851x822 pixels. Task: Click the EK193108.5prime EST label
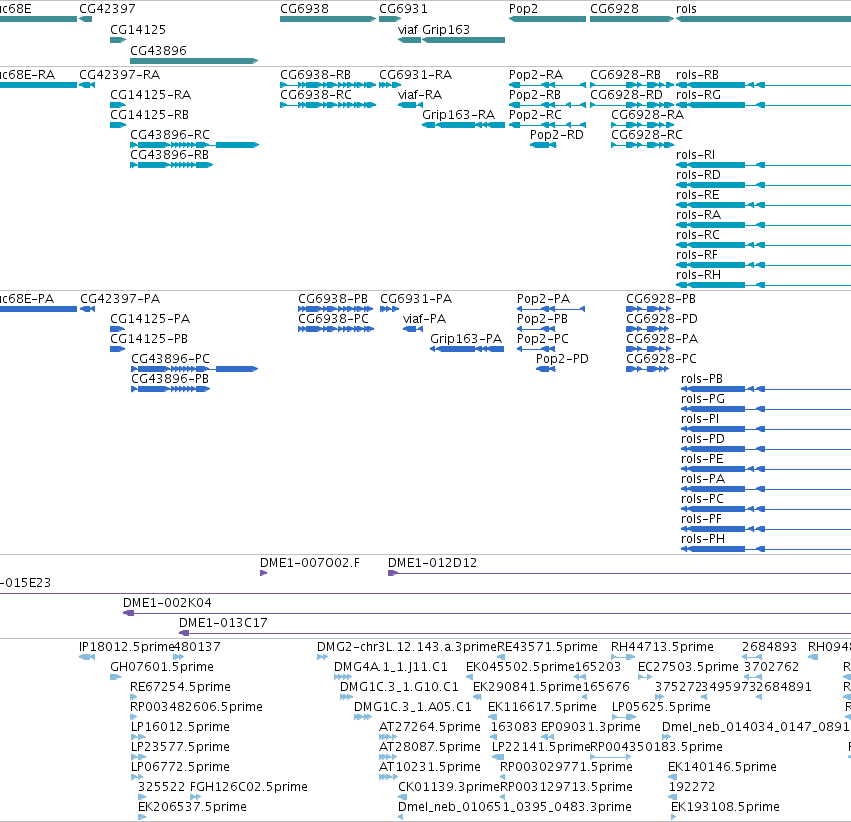pos(725,807)
